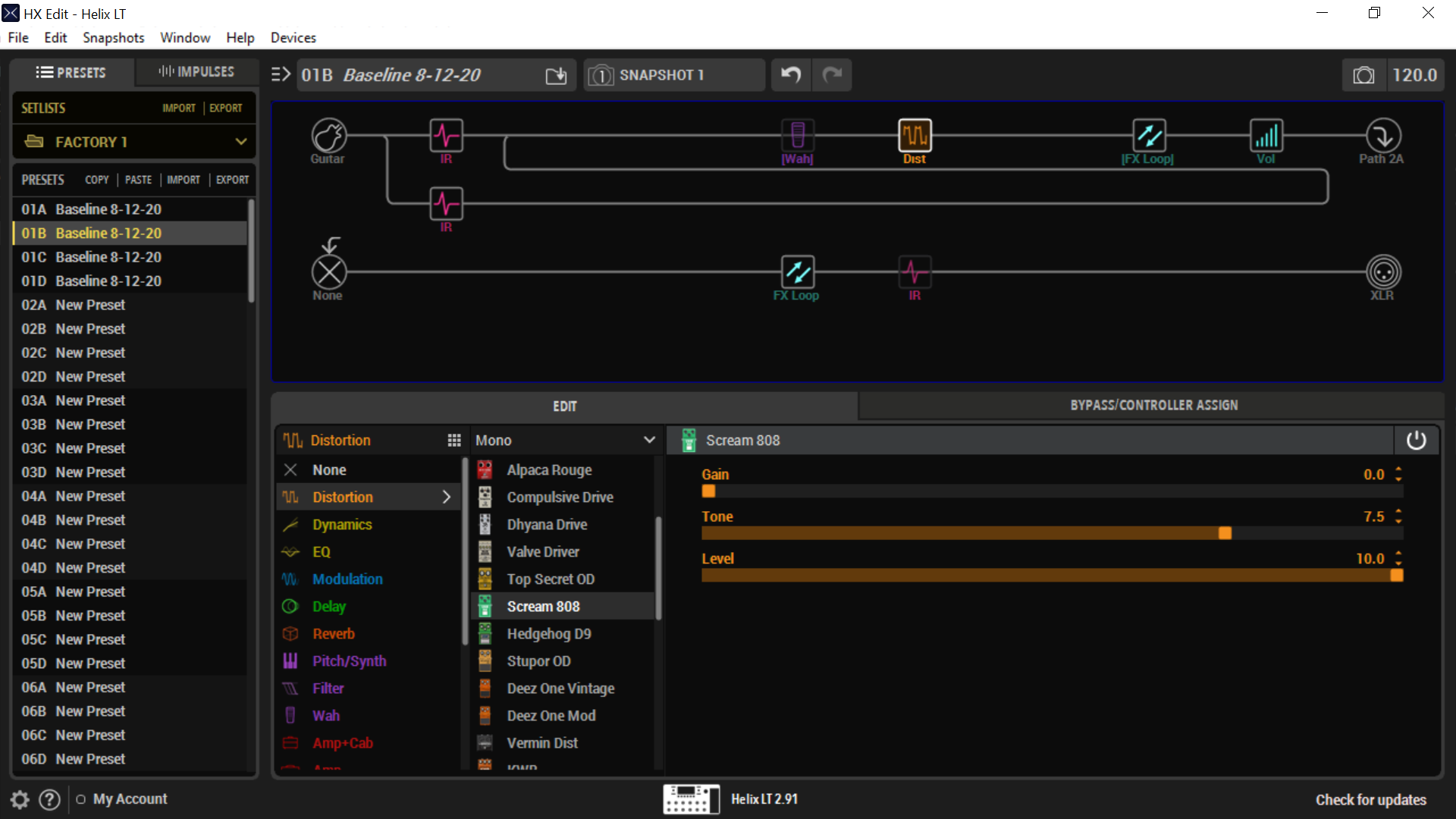Click the presets PASTE button
This screenshot has width=1456, height=819.
tap(139, 180)
